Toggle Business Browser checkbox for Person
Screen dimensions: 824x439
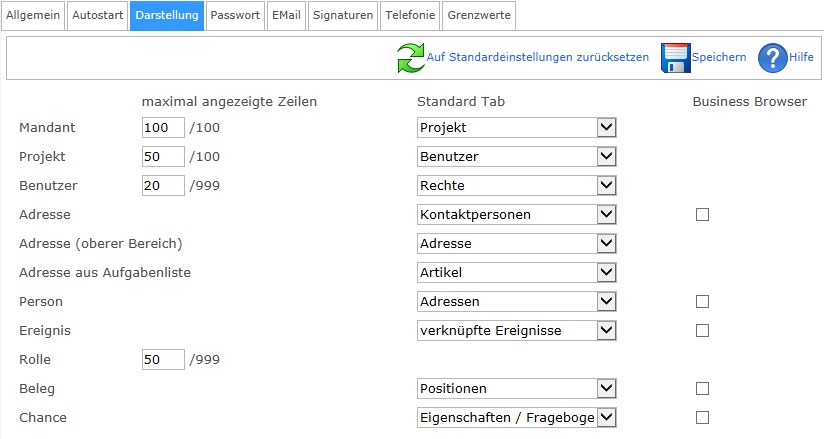point(702,301)
